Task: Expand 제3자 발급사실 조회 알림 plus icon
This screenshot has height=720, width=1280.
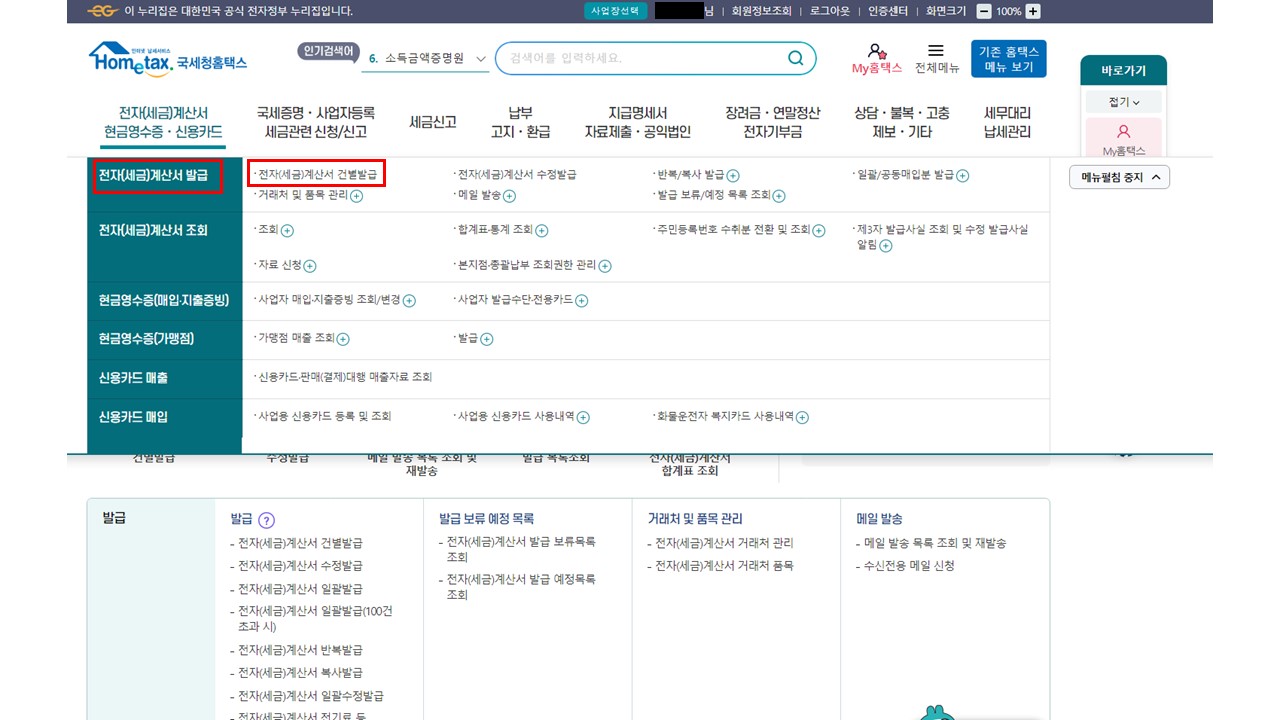Action: click(885, 245)
